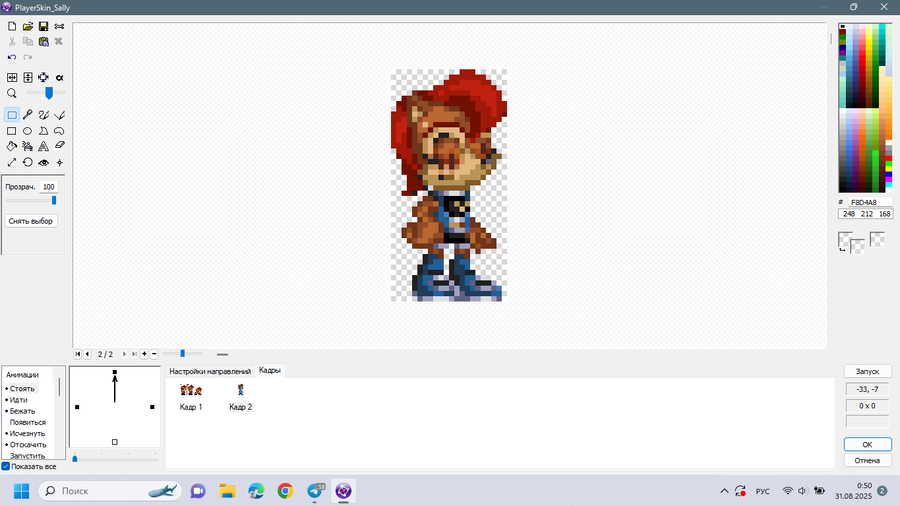Click the red value field 248
The height and width of the screenshot is (506, 900).
click(849, 213)
